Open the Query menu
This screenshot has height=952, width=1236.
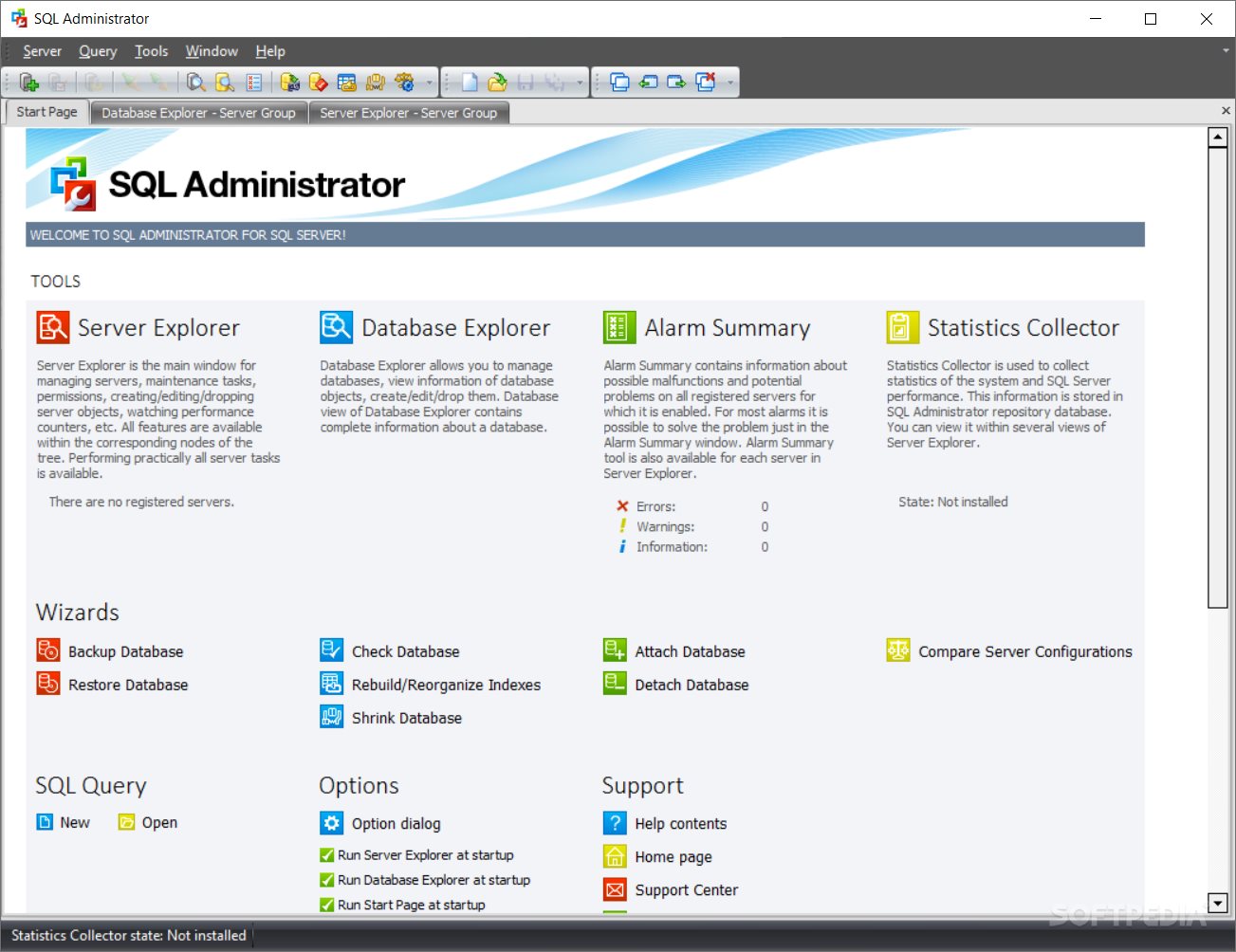coord(98,51)
